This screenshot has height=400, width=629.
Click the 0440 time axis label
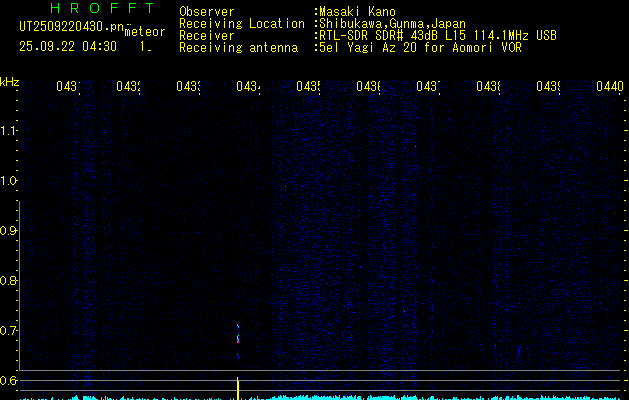[610, 86]
